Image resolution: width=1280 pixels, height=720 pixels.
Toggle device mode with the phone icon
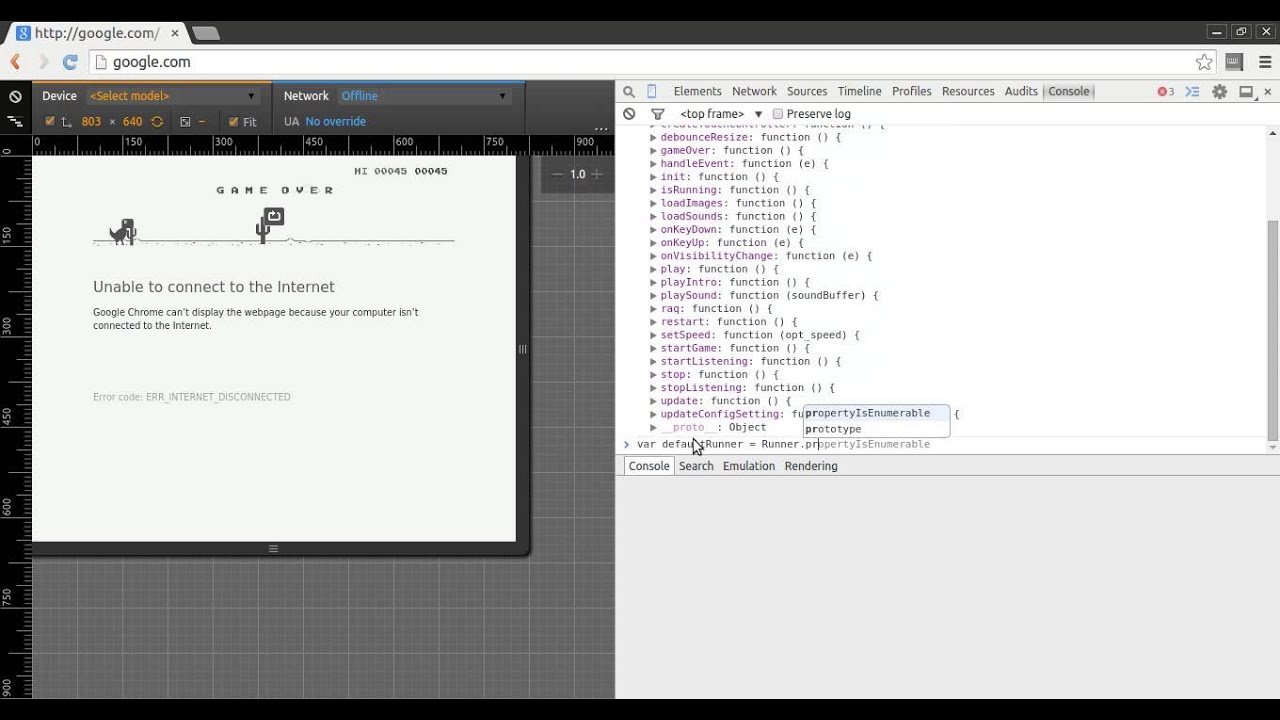click(x=652, y=92)
